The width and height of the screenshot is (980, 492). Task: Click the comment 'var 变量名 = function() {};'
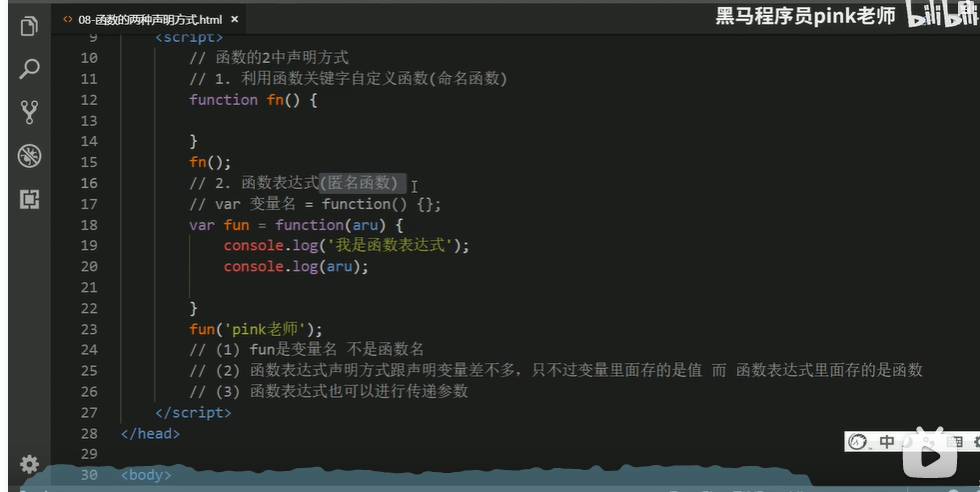coord(315,204)
